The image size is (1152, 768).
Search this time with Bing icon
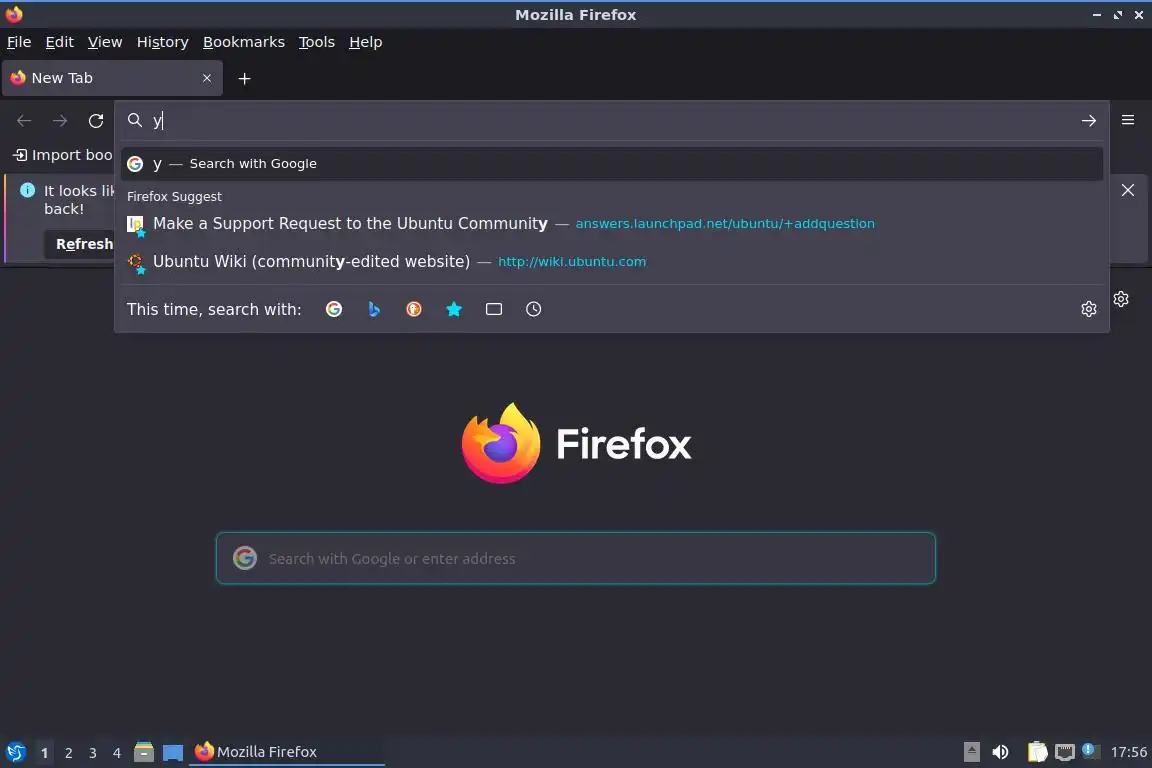(x=374, y=309)
